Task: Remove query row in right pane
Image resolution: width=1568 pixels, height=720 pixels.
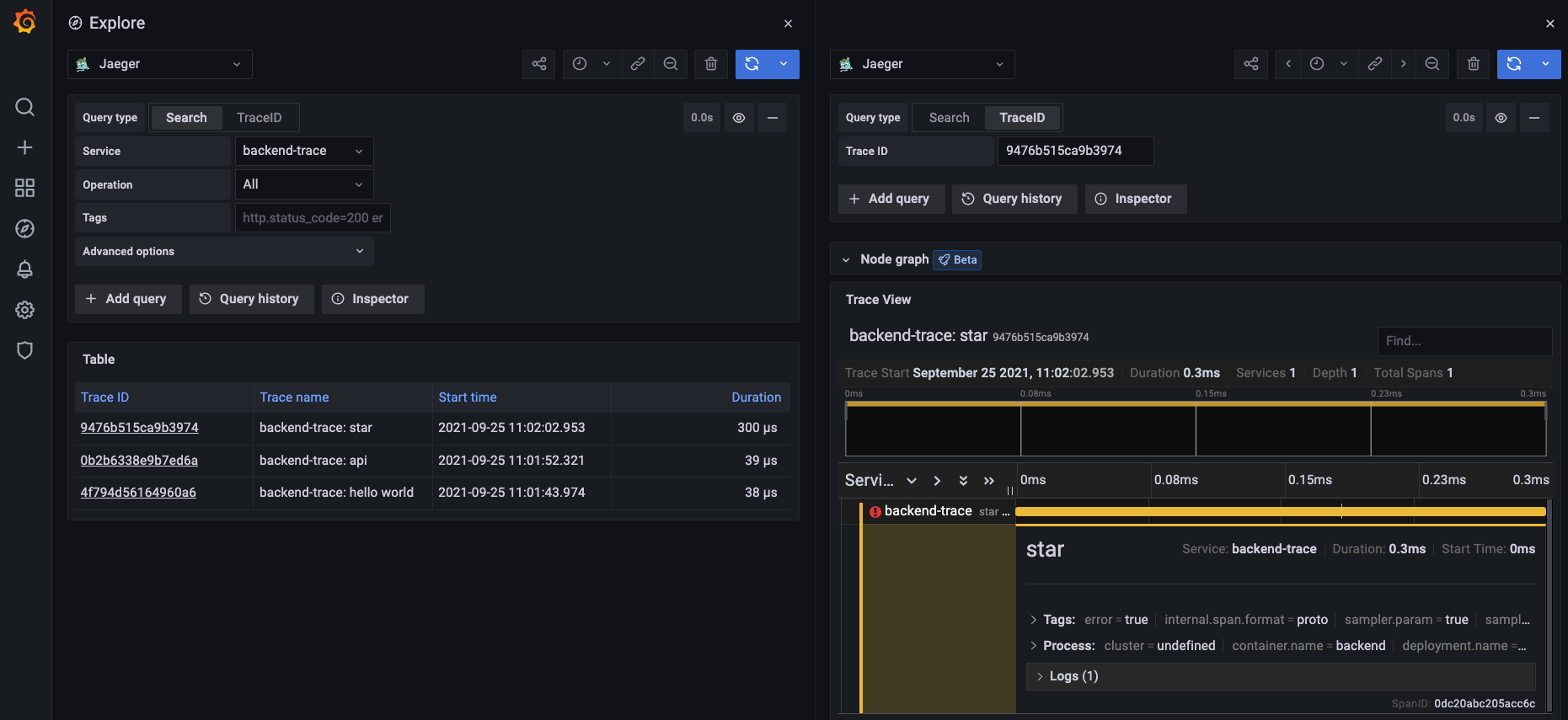Action: pos(1534,118)
